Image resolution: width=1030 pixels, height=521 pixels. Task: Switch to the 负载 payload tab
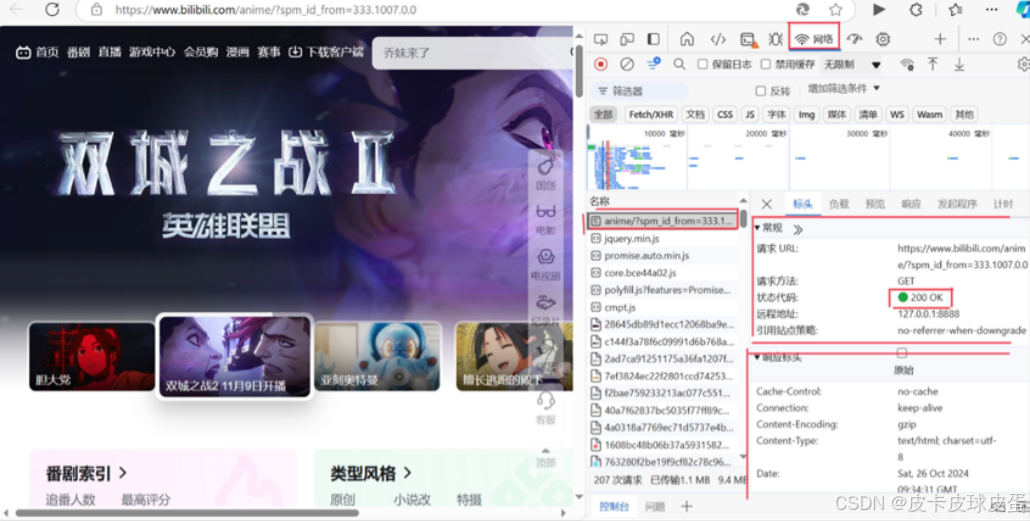coord(839,204)
